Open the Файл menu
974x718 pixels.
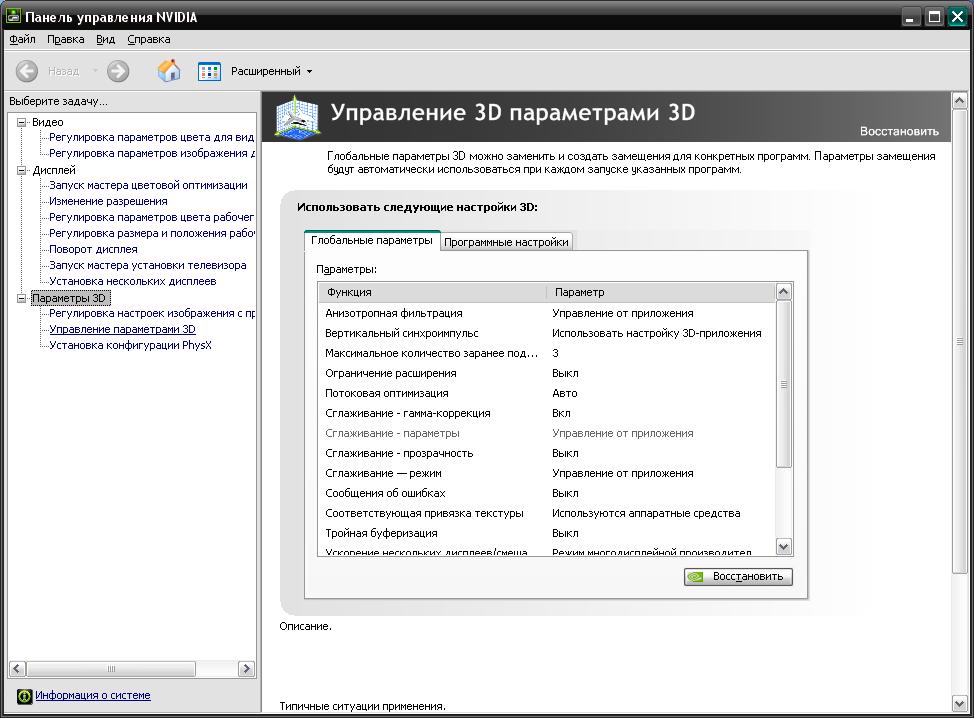click(22, 39)
